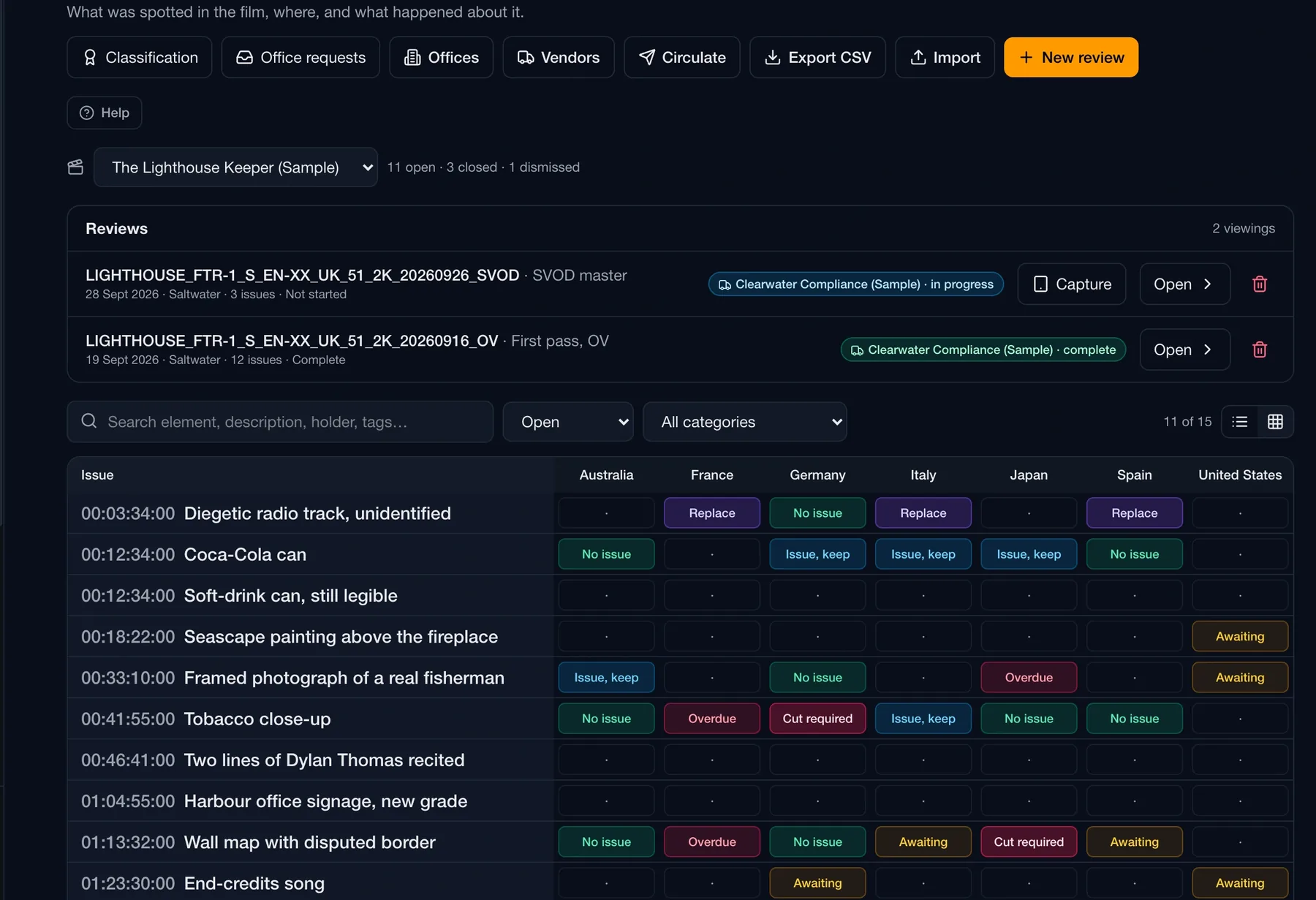
Task: Go to the Offices section
Action: [x=441, y=57]
